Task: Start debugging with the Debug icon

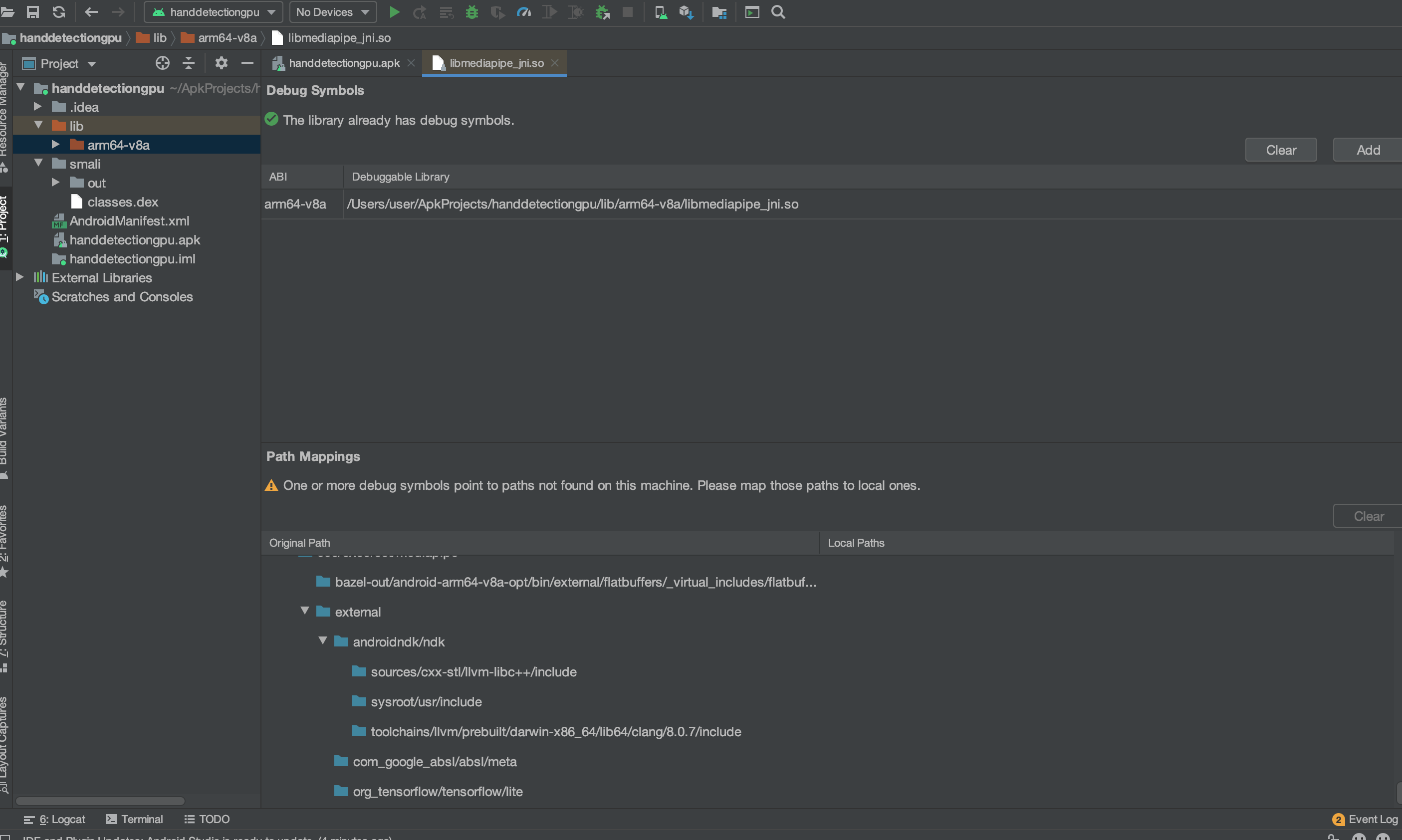Action: point(472,12)
